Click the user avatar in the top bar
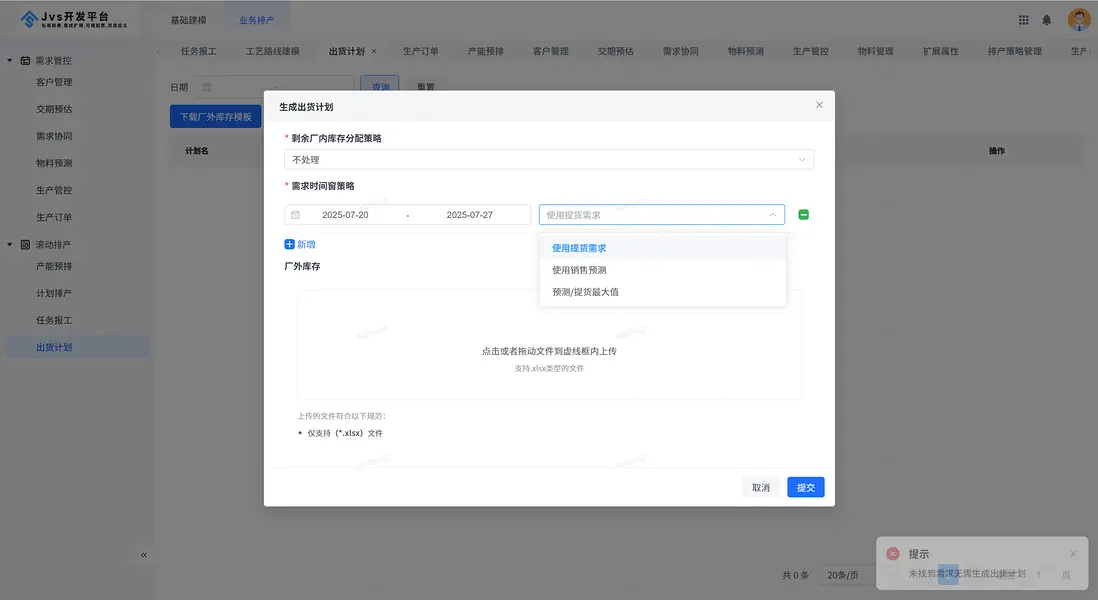Viewport: 1098px width, 600px height. point(1078,18)
